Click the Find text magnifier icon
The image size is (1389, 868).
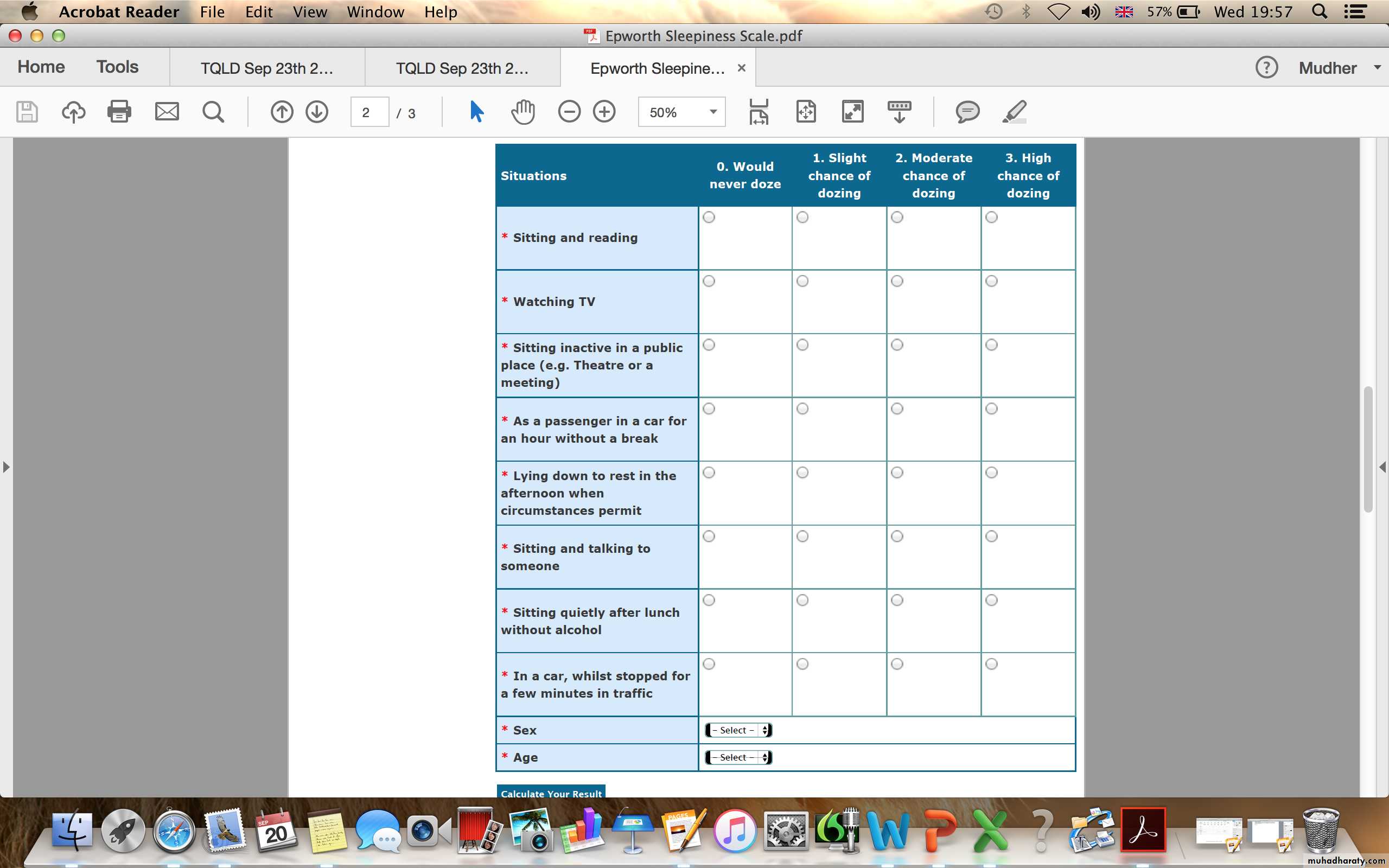pos(213,111)
